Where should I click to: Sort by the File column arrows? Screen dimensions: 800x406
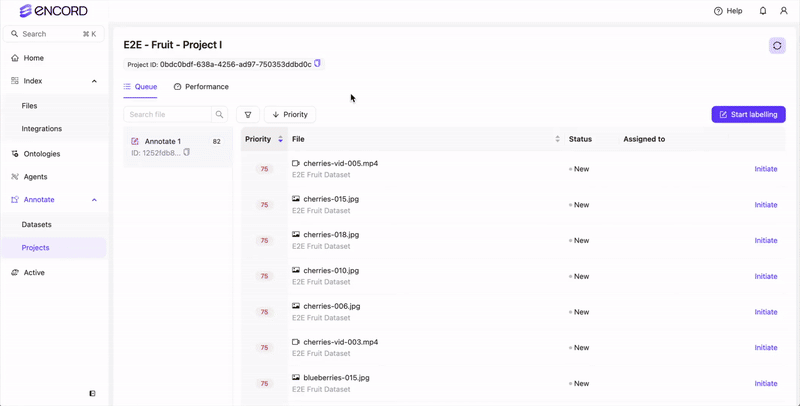pos(557,139)
